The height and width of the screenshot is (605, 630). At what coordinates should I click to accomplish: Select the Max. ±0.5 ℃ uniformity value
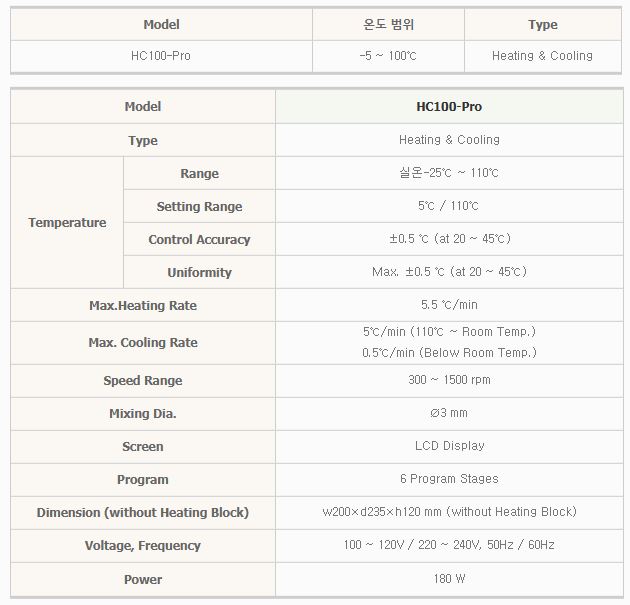click(449, 272)
